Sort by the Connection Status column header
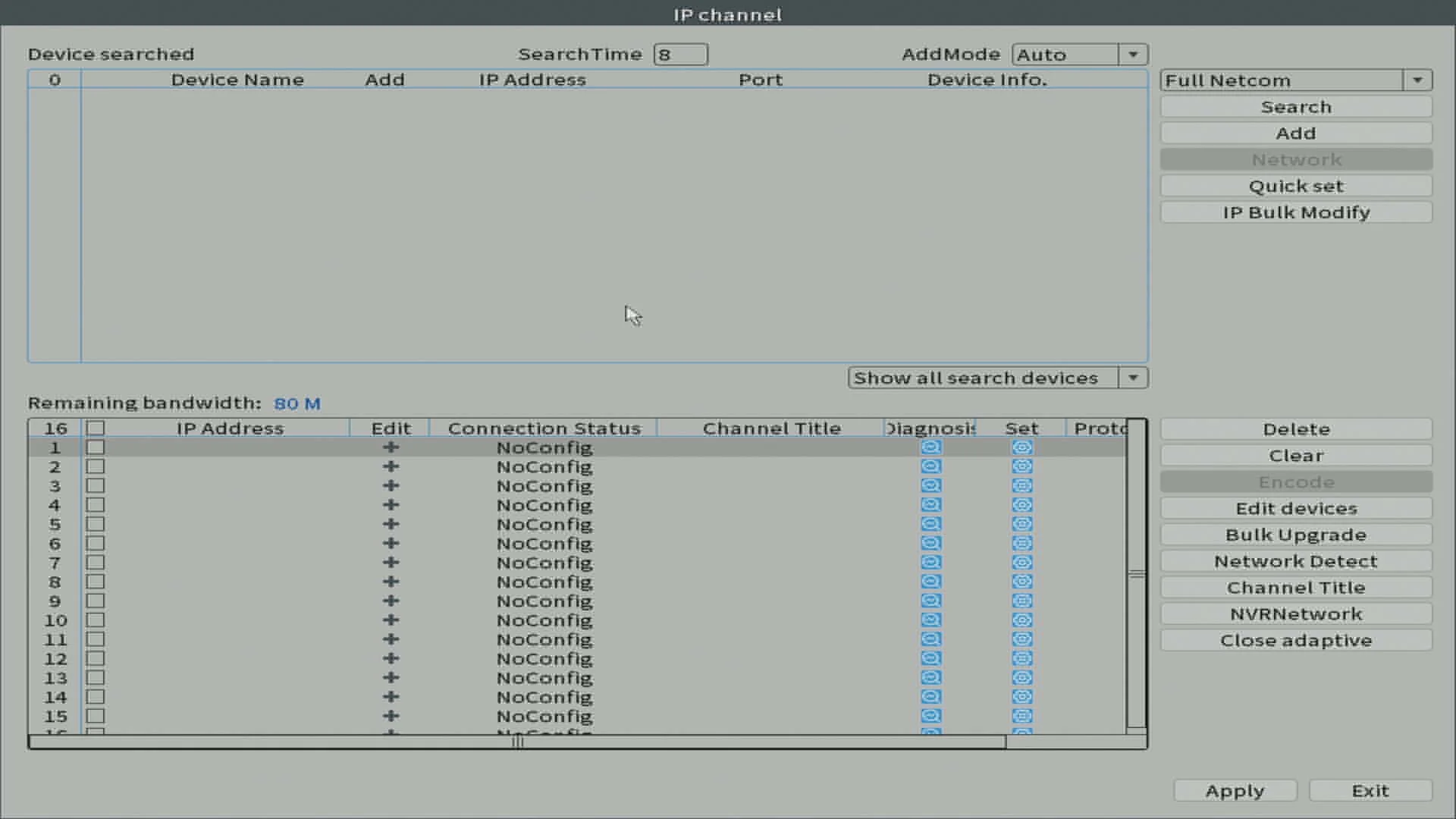The height and width of the screenshot is (819, 1456). pos(544,428)
